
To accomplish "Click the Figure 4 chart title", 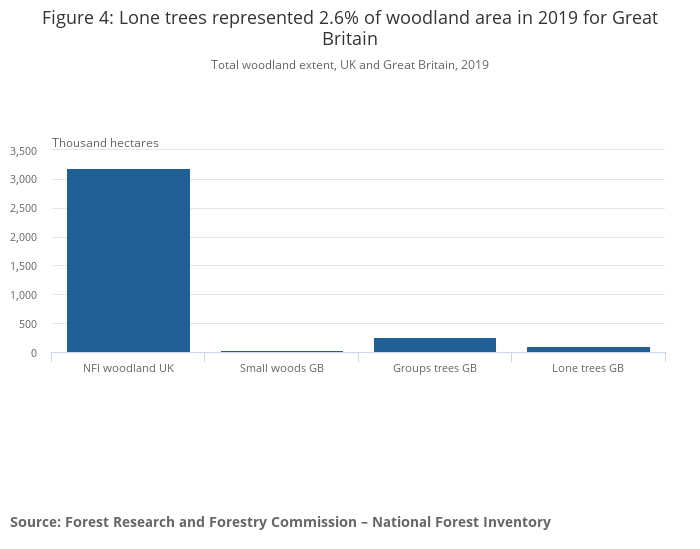I will click(x=350, y=29).
